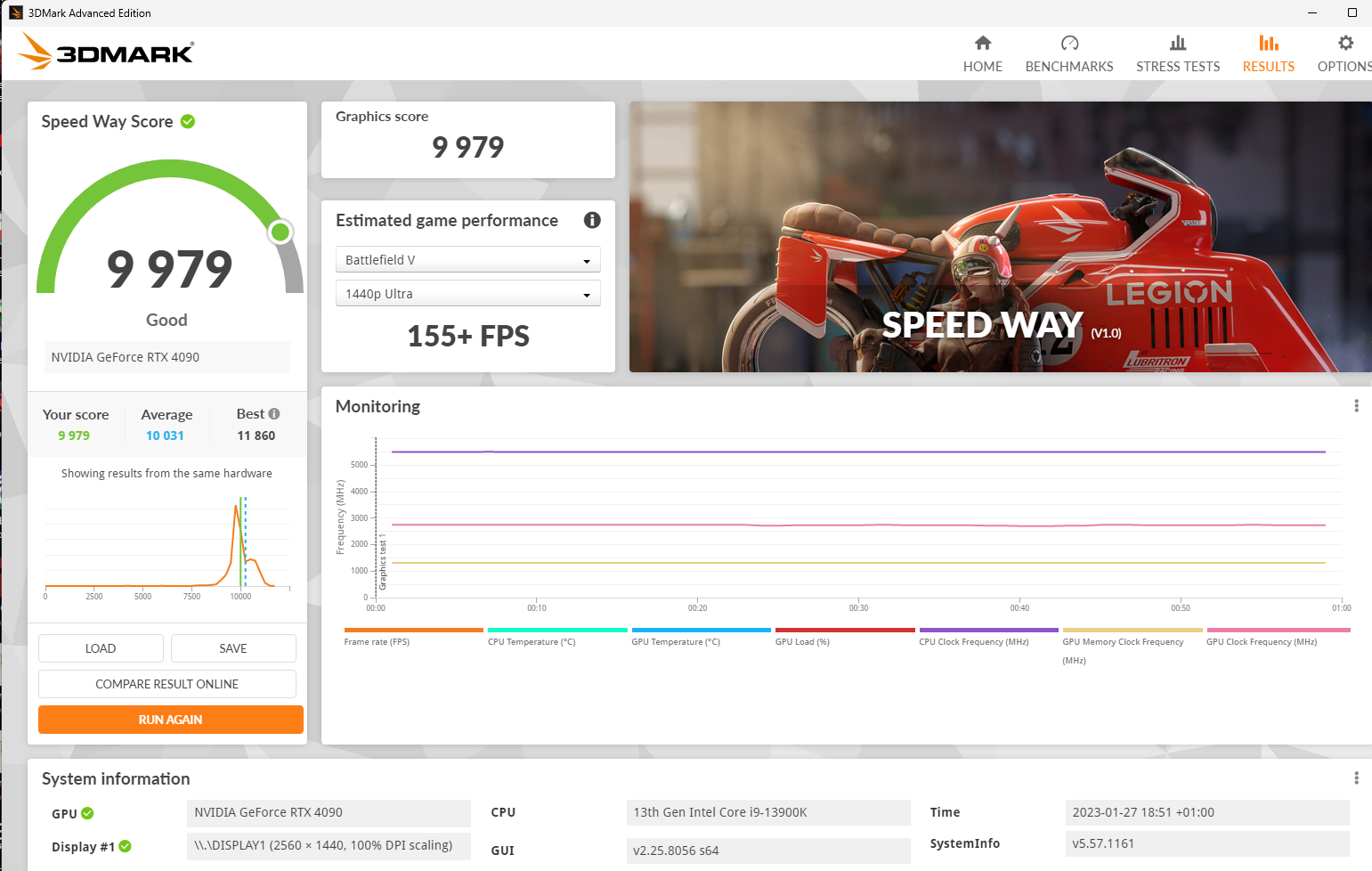1372x871 pixels.
Task: Maximize the 3DMark window
Action: coord(1352,12)
